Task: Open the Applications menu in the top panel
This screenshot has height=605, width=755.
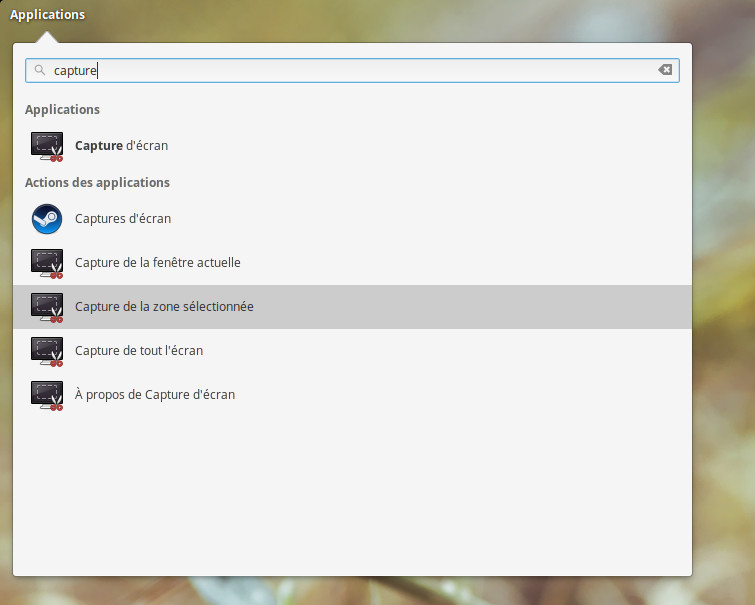Action: [x=47, y=15]
